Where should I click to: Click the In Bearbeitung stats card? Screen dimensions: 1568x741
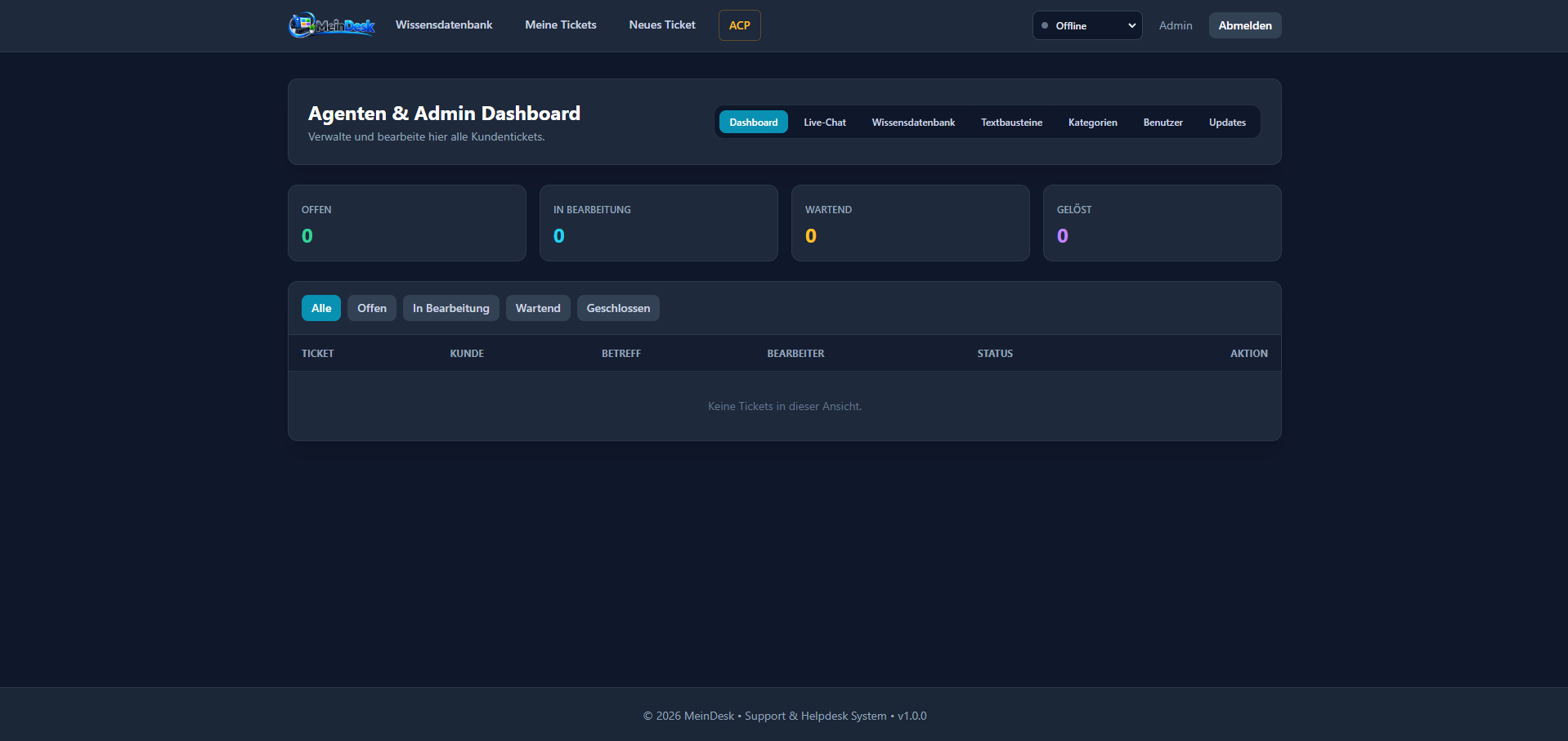tap(659, 223)
